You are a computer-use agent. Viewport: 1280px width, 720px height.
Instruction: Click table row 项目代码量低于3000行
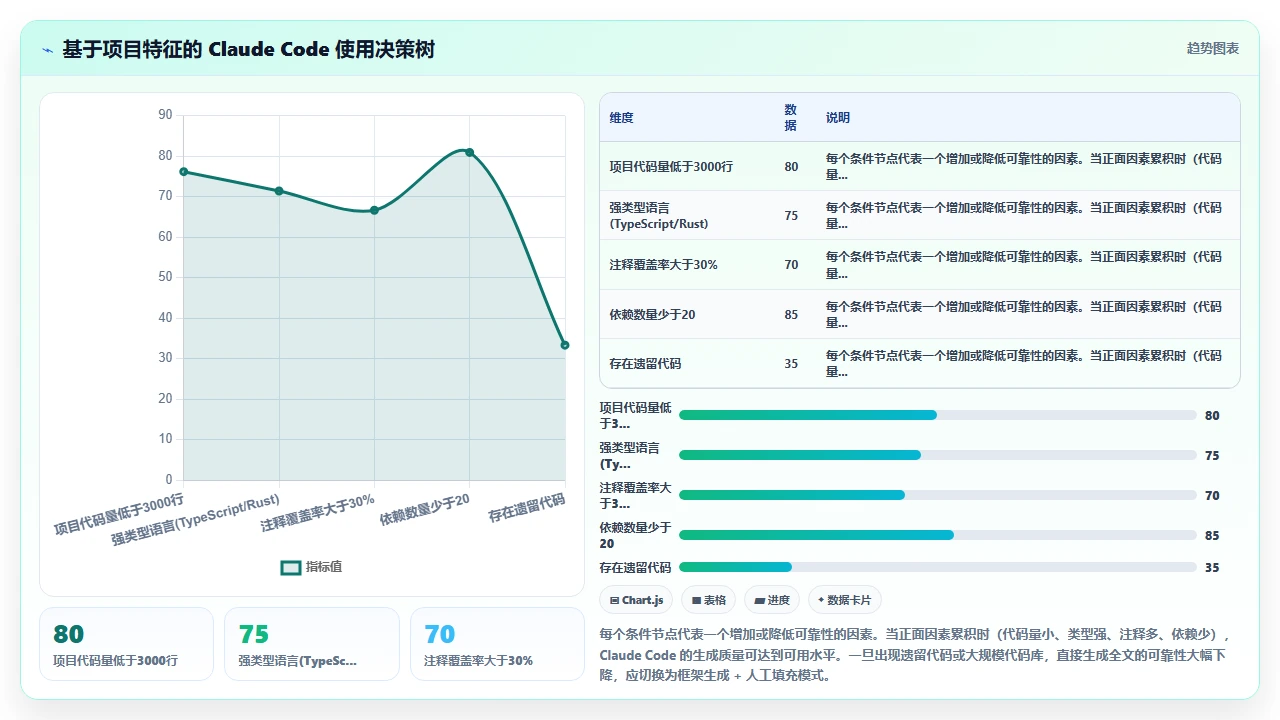[919, 167]
